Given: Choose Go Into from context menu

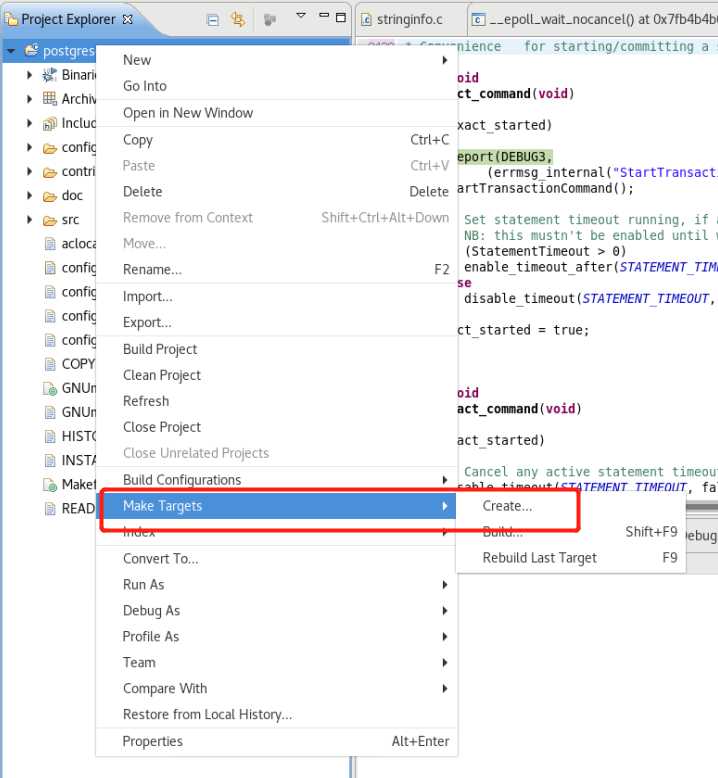Looking at the screenshot, I should (x=276, y=86).
